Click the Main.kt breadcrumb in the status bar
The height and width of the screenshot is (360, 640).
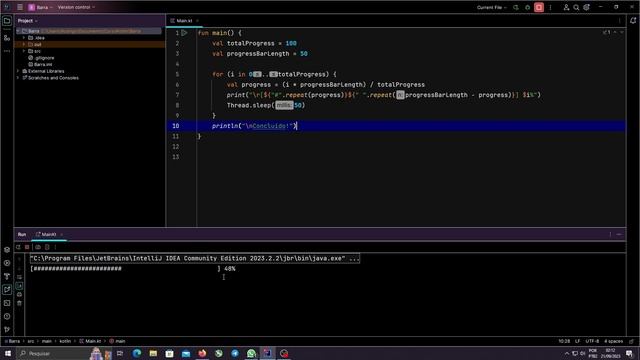(90, 341)
